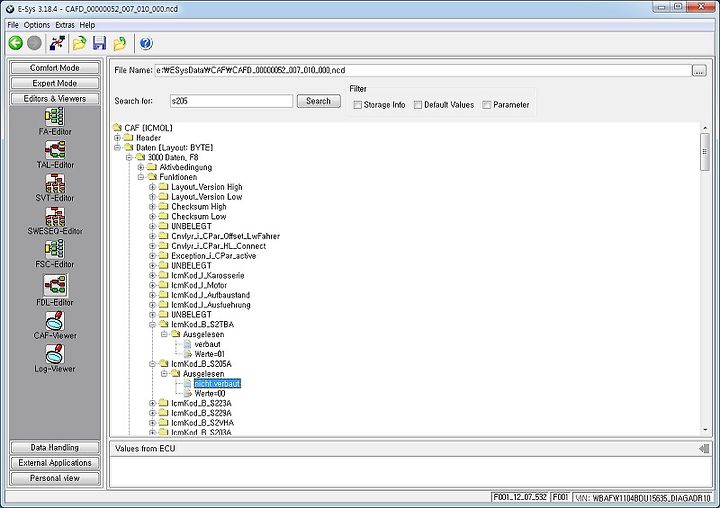Open the FA-Editor
720x508 pixels.
[55, 121]
